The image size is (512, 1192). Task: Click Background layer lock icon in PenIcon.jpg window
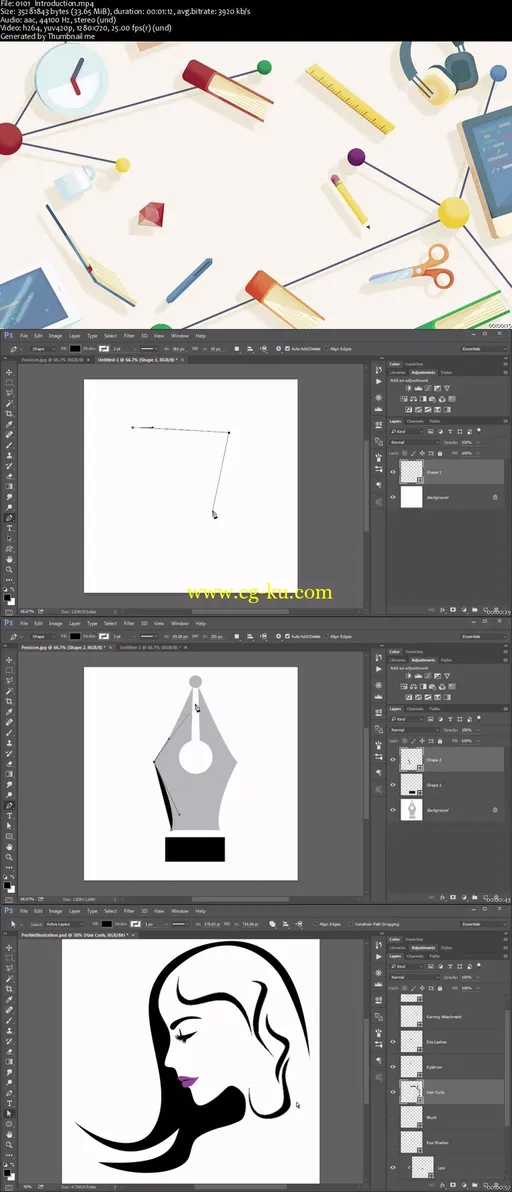click(495, 810)
